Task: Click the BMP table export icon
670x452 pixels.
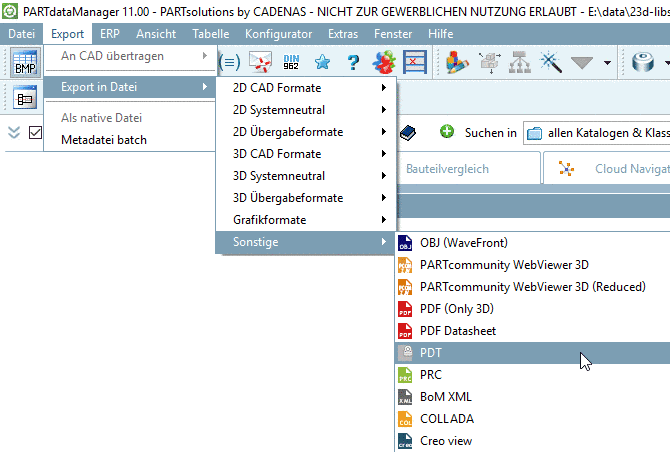Action: 25,62
